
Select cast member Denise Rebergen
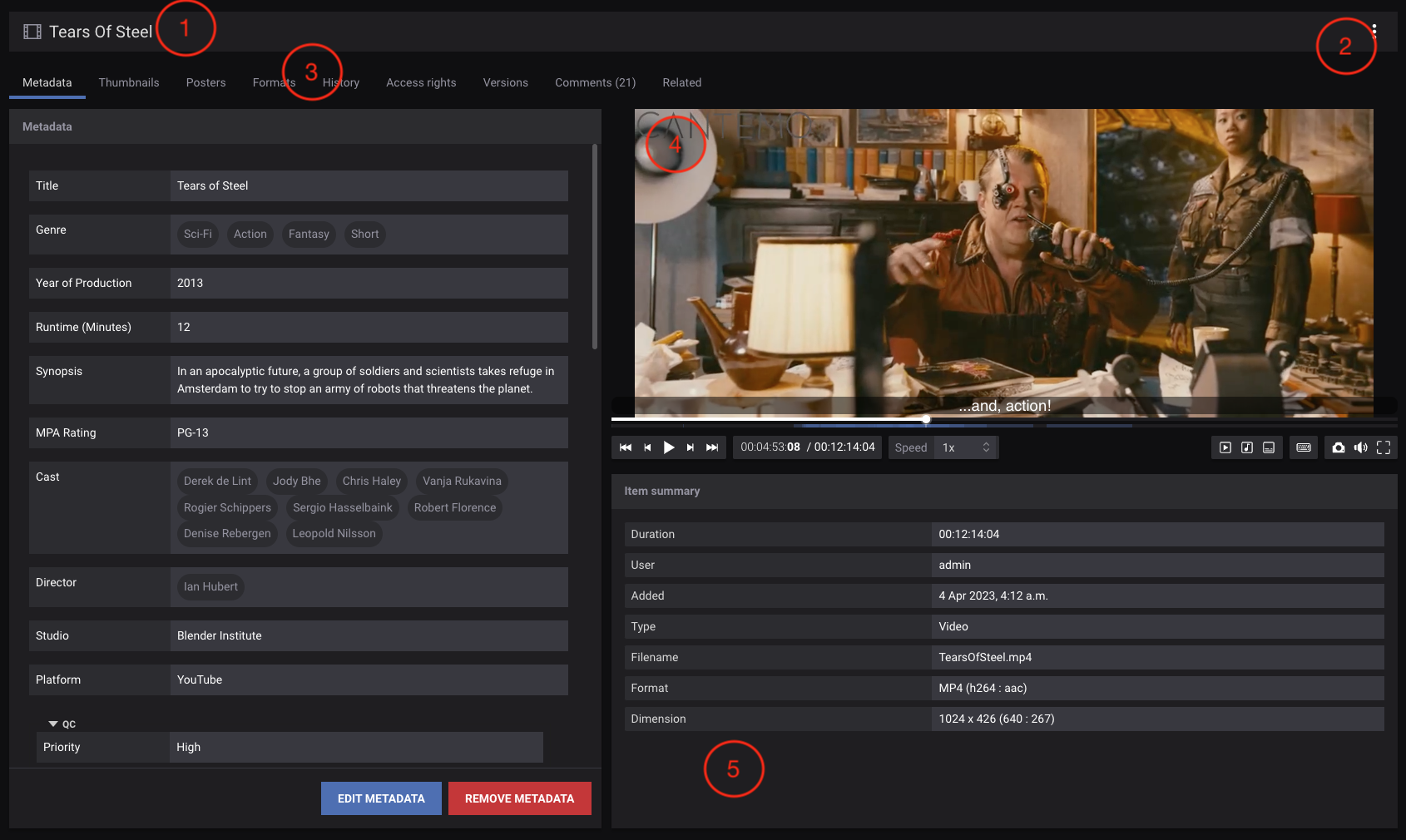(x=227, y=534)
